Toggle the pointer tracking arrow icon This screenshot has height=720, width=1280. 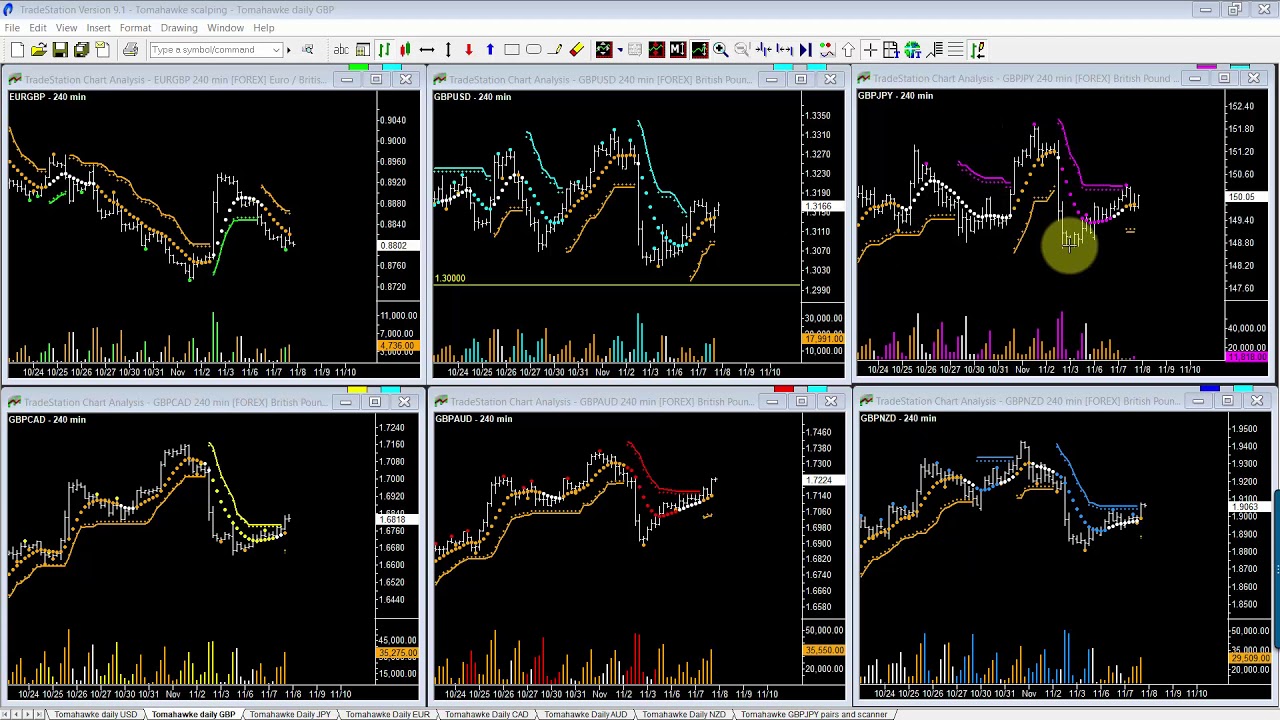coord(848,50)
